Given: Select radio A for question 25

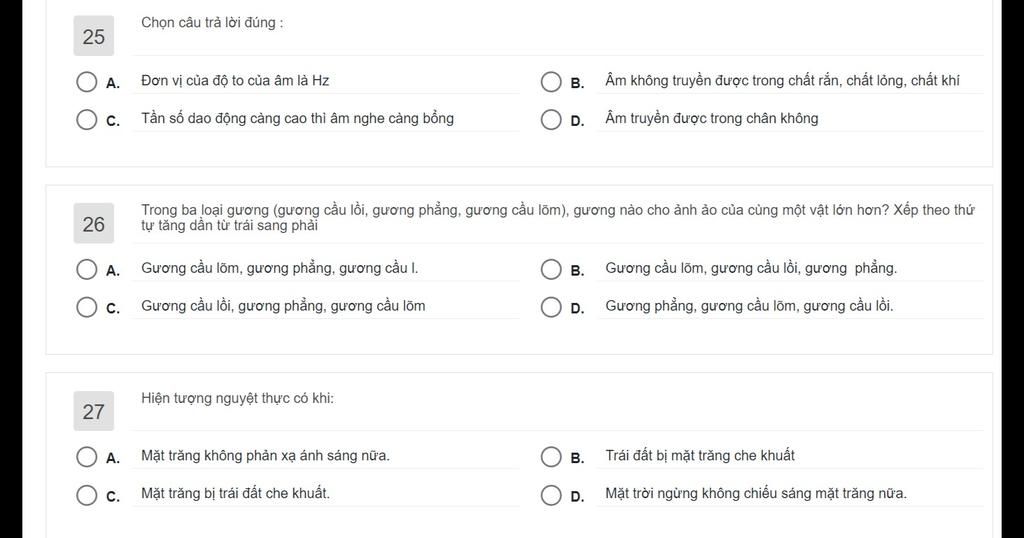Looking at the screenshot, I should [86, 82].
